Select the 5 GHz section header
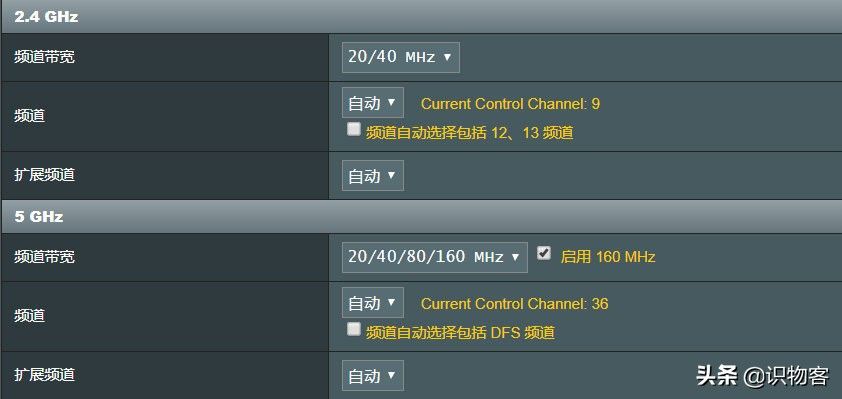 click(x=421, y=216)
